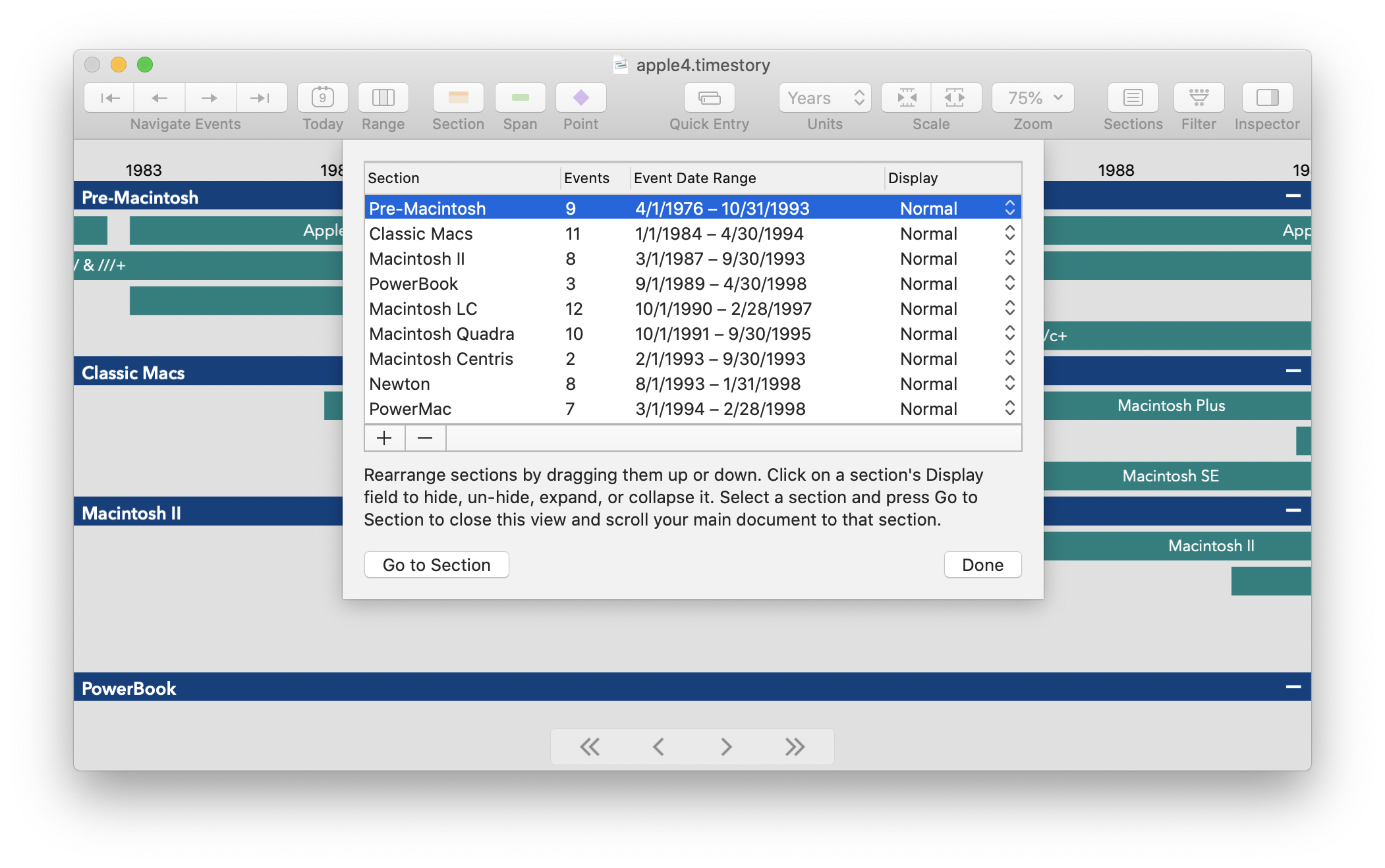Select the Span creation tool
Viewport: 1385px width, 868px height.
(520, 97)
